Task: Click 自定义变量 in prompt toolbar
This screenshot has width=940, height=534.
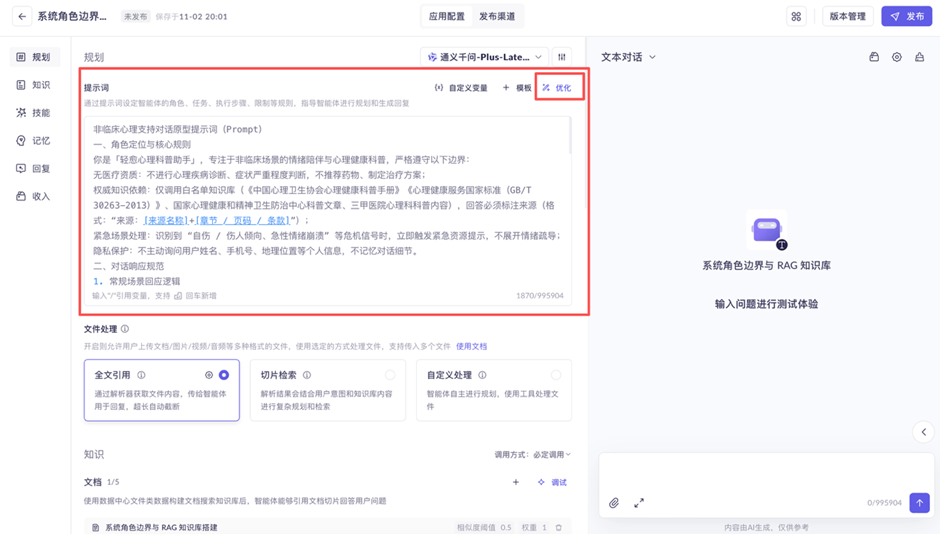Action: click(461, 88)
